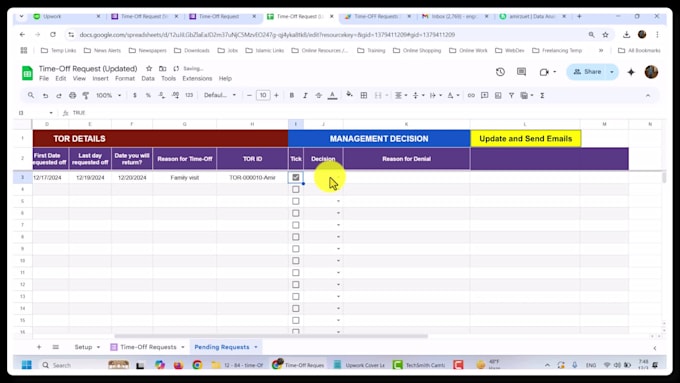This screenshot has height=383, width=680.
Task: Open the Google Sheets home icon
Action: coord(27,73)
